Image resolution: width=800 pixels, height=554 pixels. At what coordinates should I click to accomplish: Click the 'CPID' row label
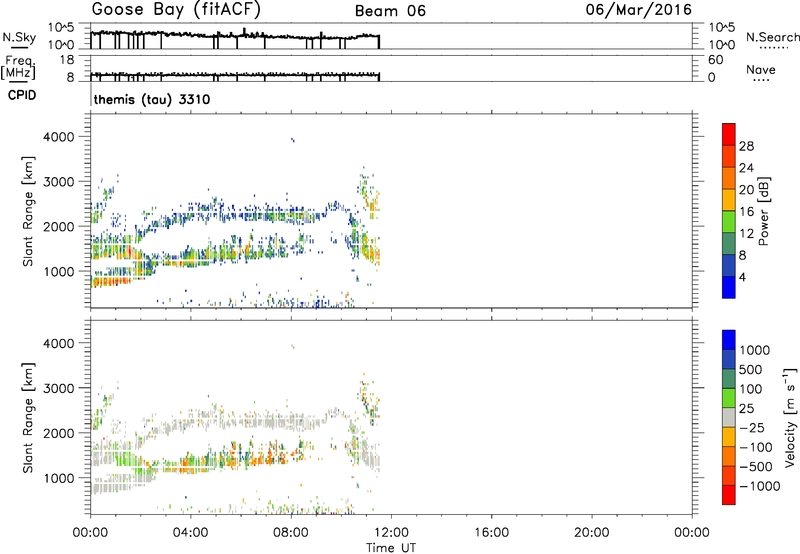22,95
